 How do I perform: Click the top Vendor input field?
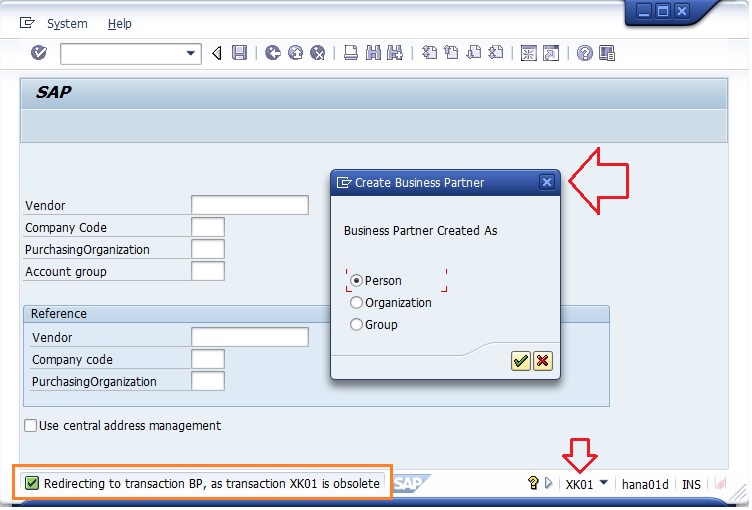click(x=249, y=205)
